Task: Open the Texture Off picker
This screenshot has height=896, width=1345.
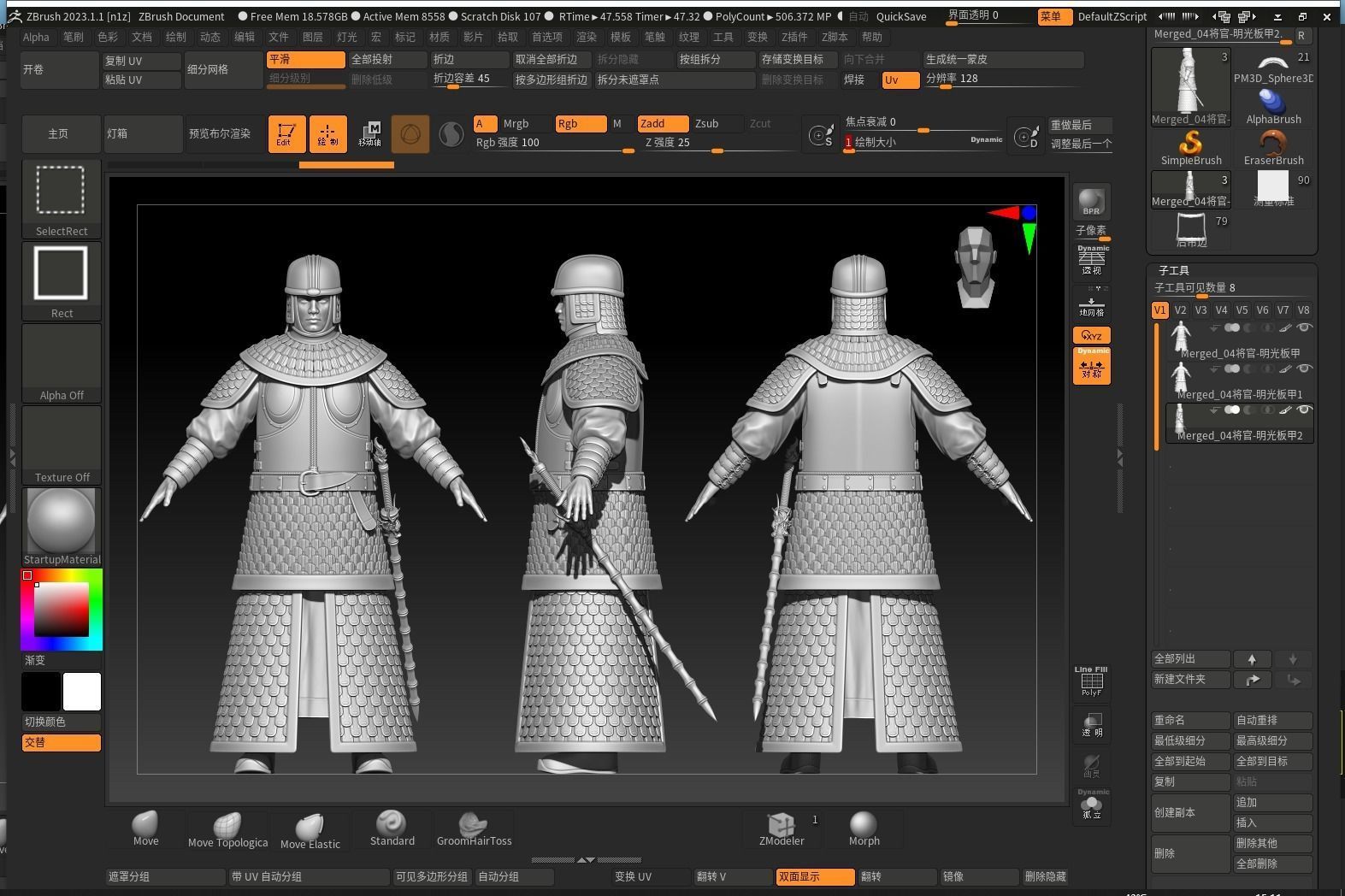Action: pos(62,445)
